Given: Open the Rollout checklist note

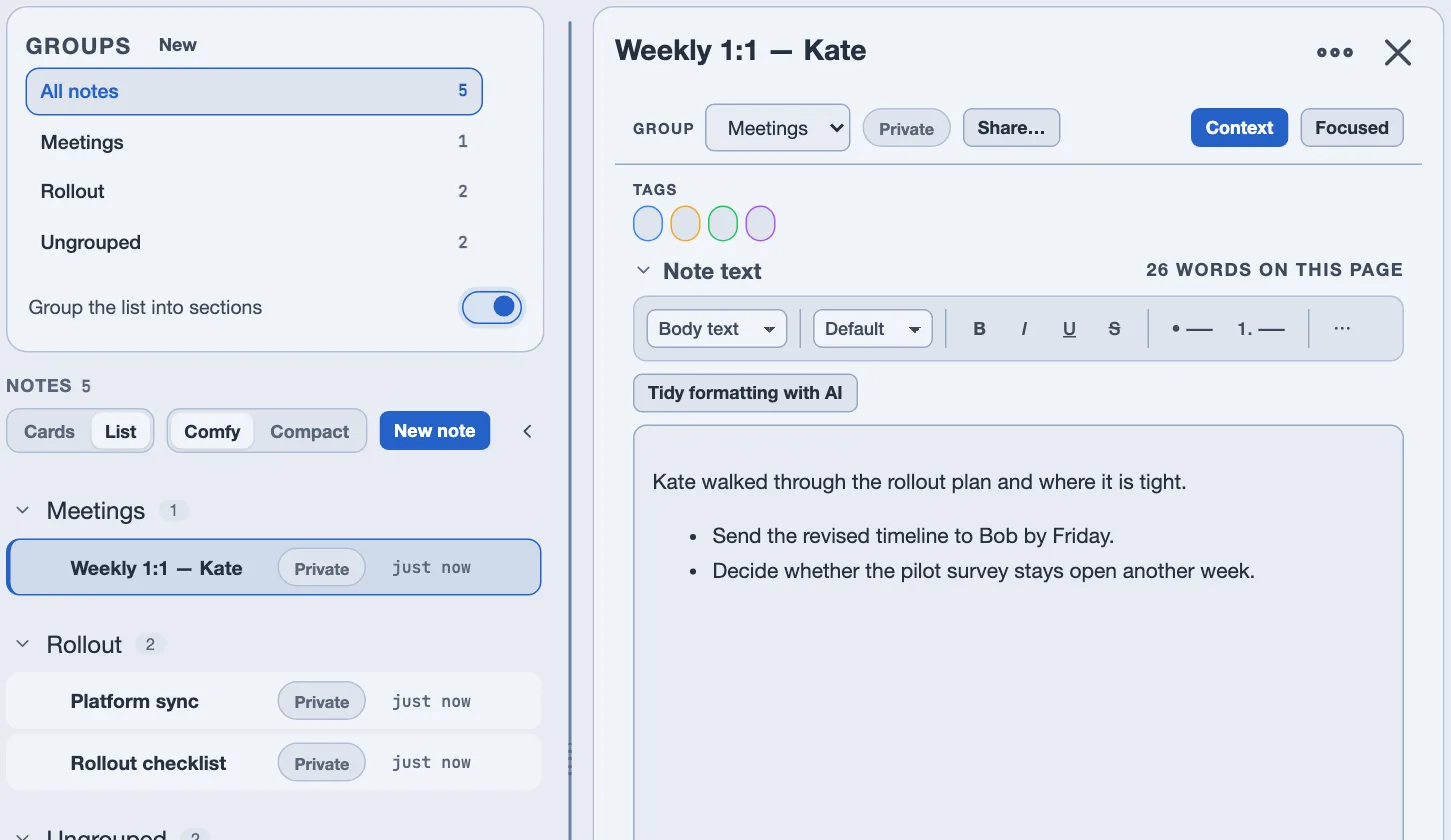Looking at the screenshot, I should pos(273,763).
